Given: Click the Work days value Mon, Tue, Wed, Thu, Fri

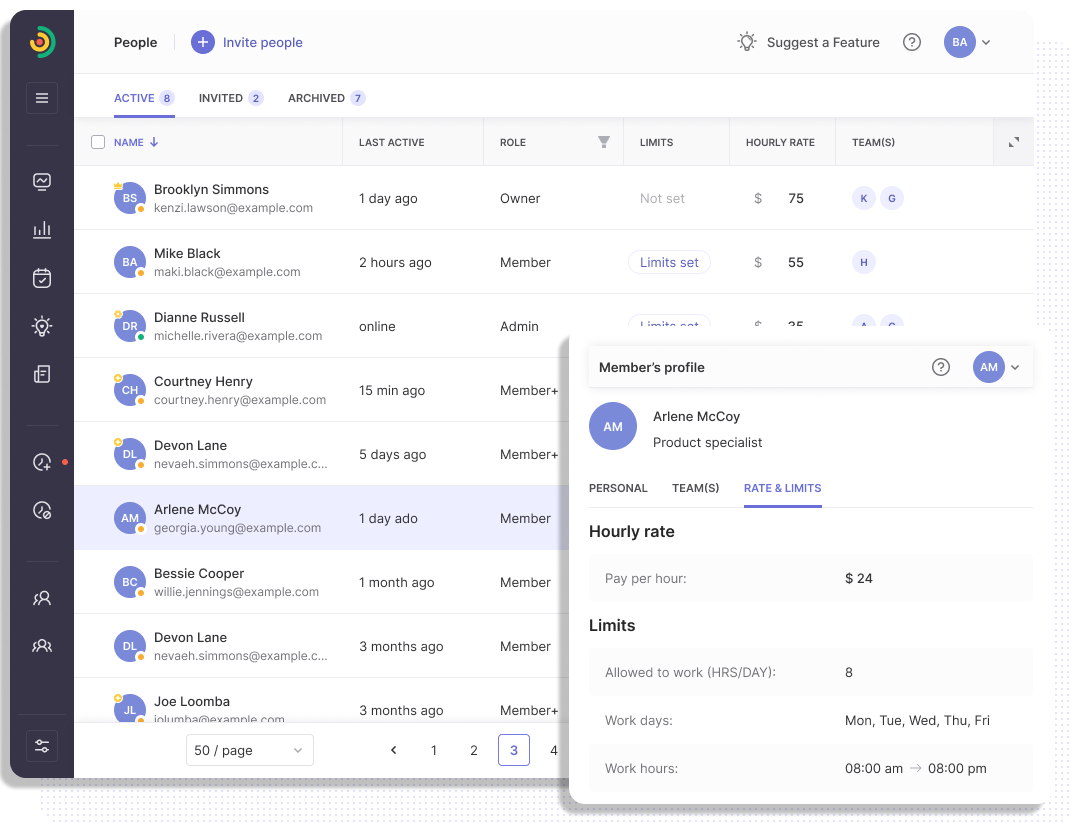Looking at the screenshot, I should [917, 720].
